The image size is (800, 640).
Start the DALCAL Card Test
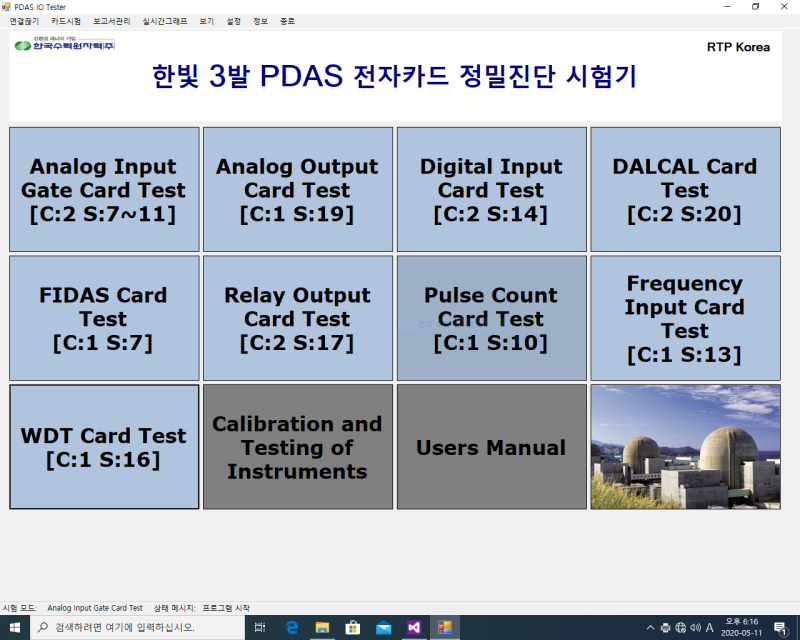(x=684, y=189)
